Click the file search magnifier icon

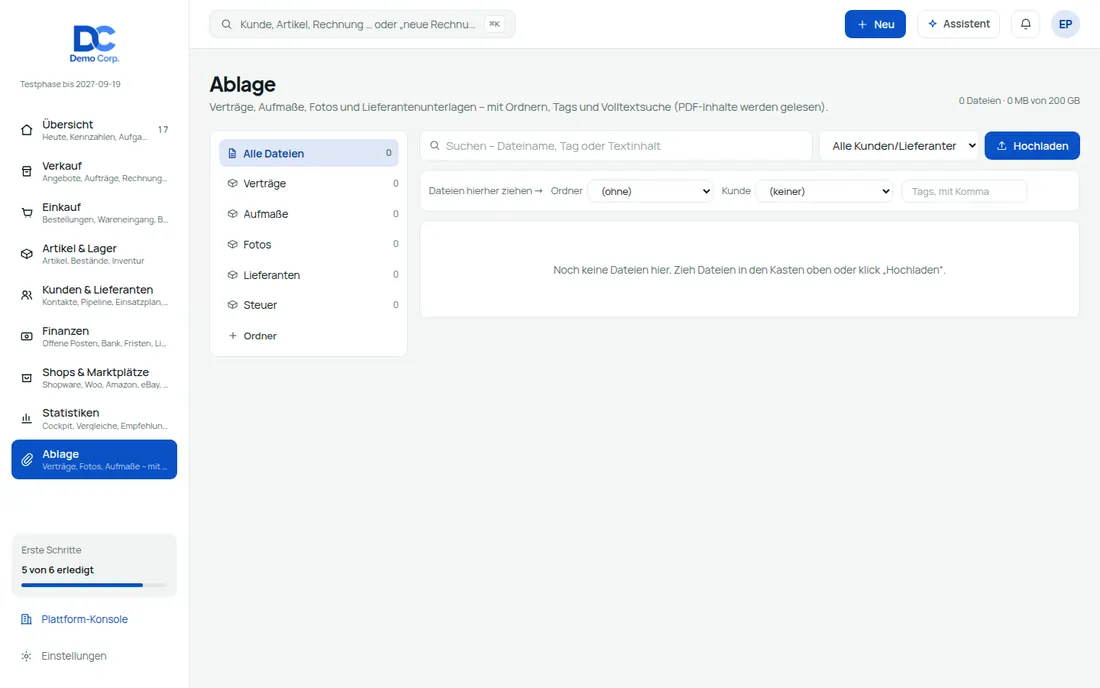(435, 146)
